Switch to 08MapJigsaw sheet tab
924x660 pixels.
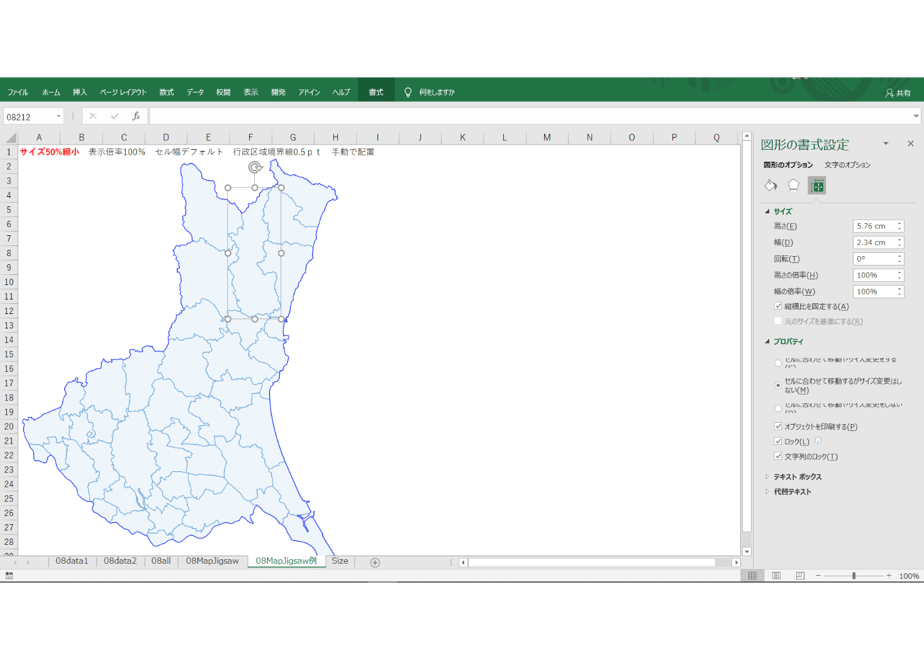click(212, 561)
